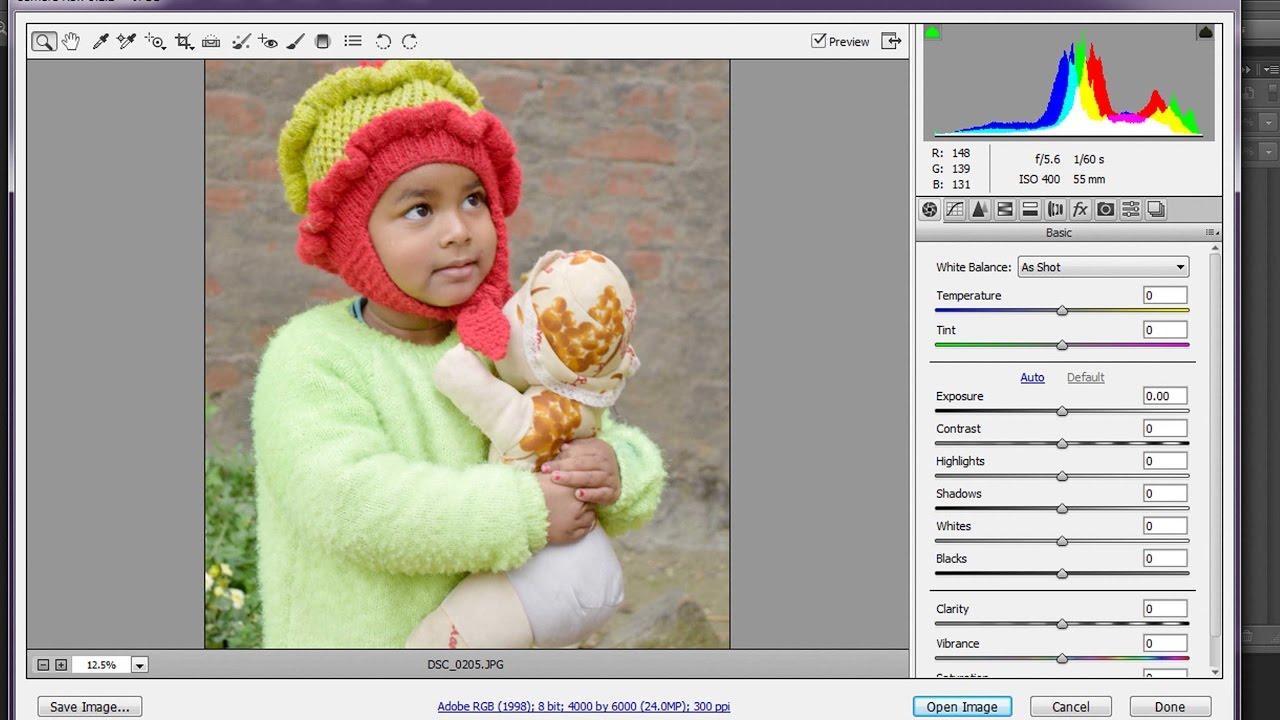Open the Basic panel options menu
The width and height of the screenshot is (1280, 720).
[1214, 233]
